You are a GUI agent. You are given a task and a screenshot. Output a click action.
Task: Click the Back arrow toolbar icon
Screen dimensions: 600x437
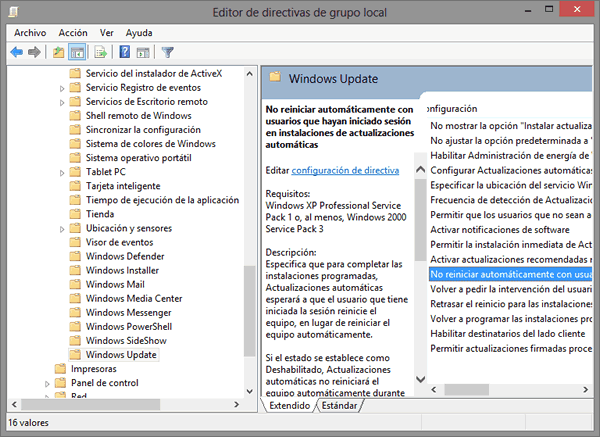tap(16, 52)
